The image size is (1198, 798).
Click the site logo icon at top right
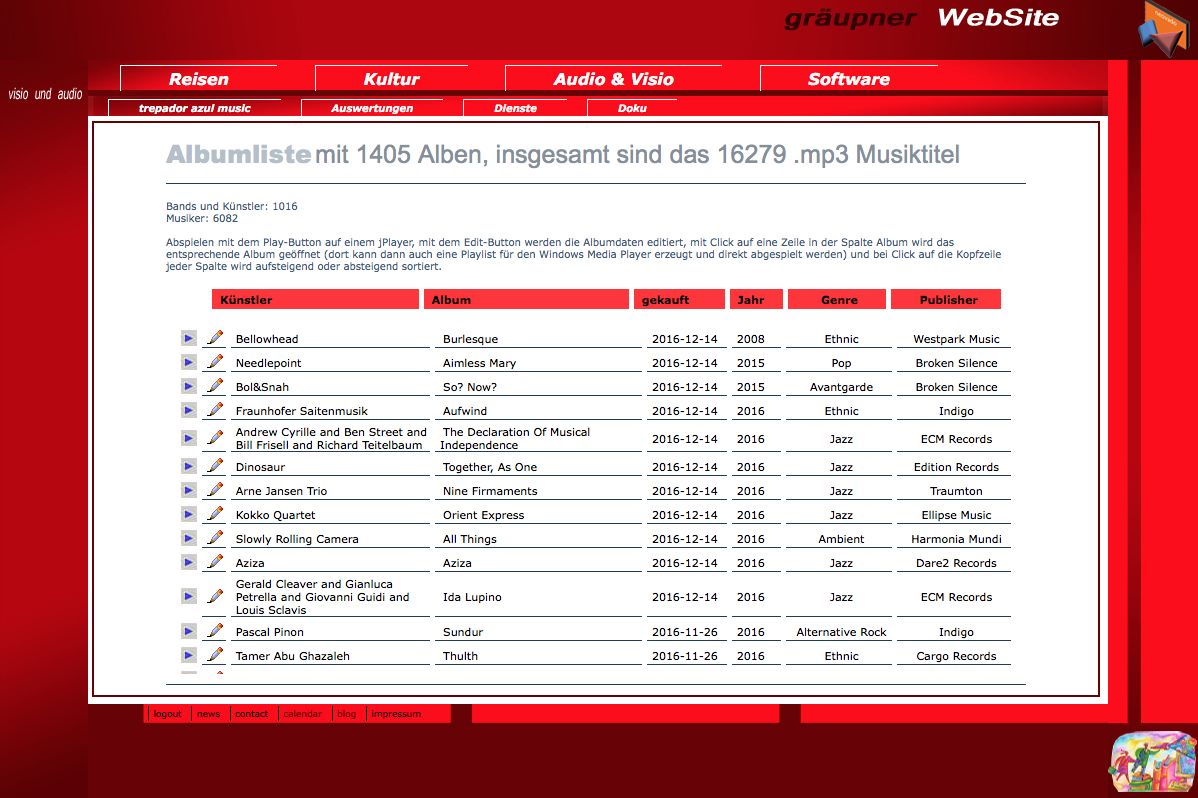(x=1166, y=27)
